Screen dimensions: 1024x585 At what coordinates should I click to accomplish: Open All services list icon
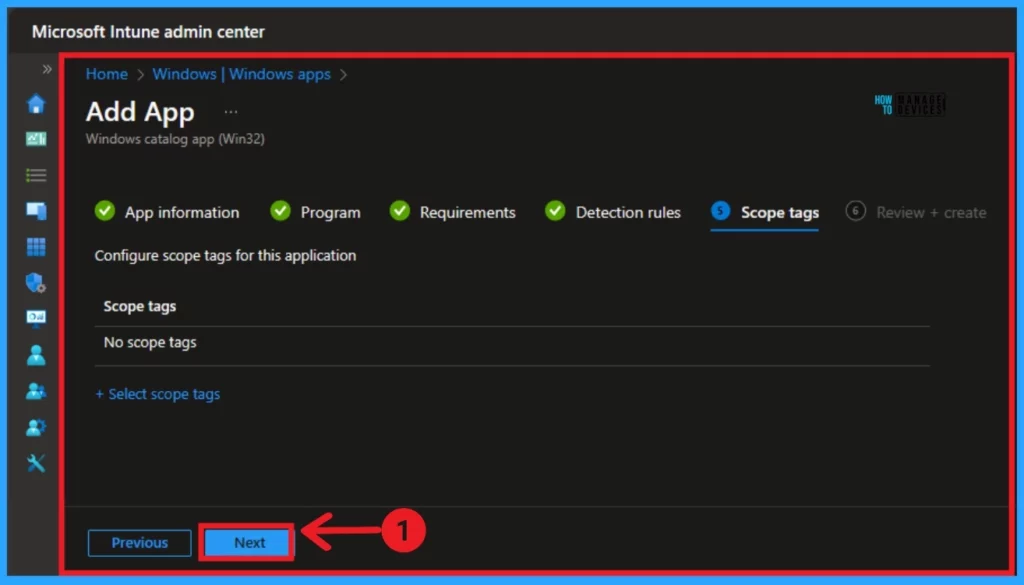click(36, 175)
